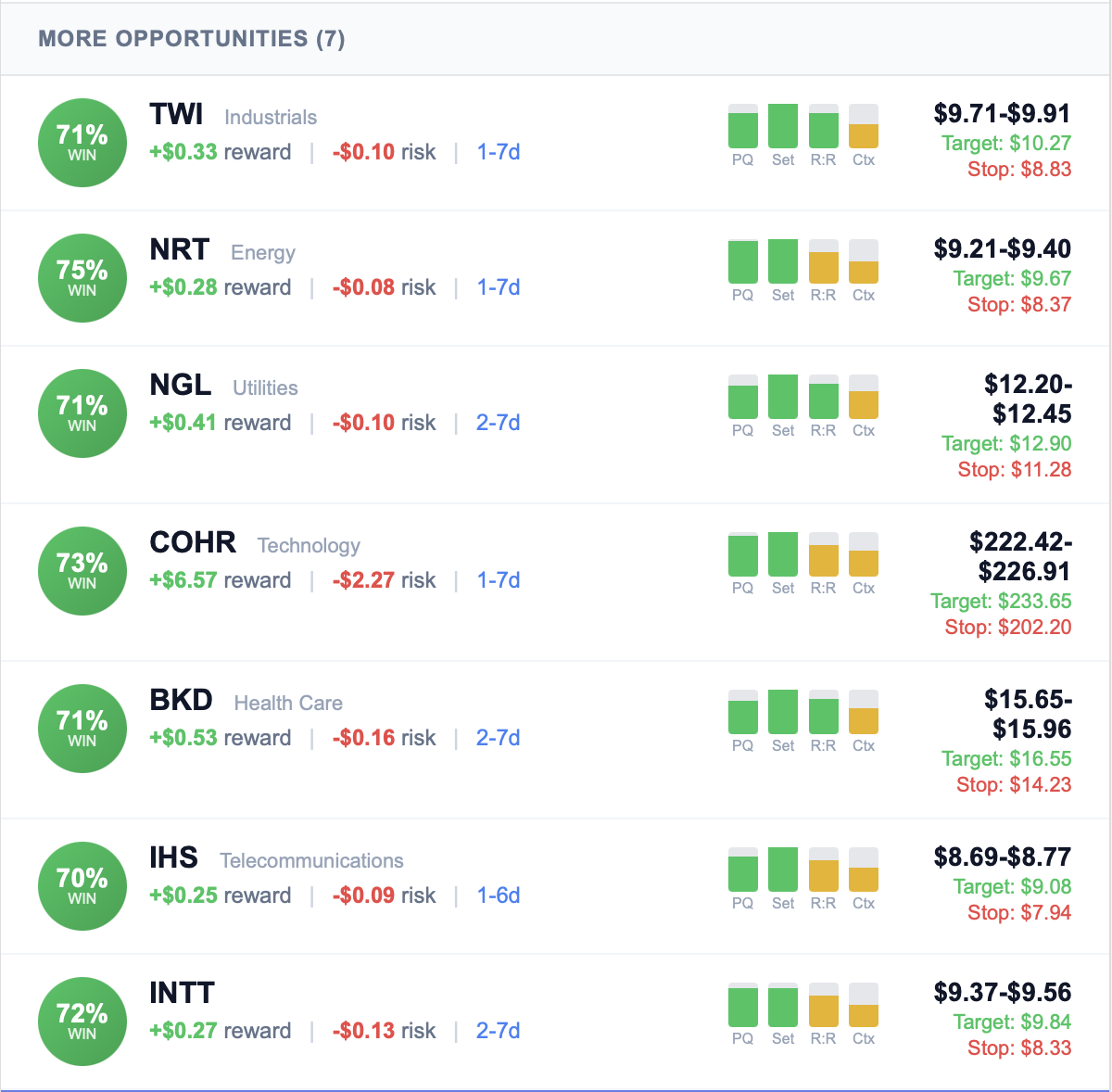Select the 70% WIN badge for IHS

tap(82, 886)
